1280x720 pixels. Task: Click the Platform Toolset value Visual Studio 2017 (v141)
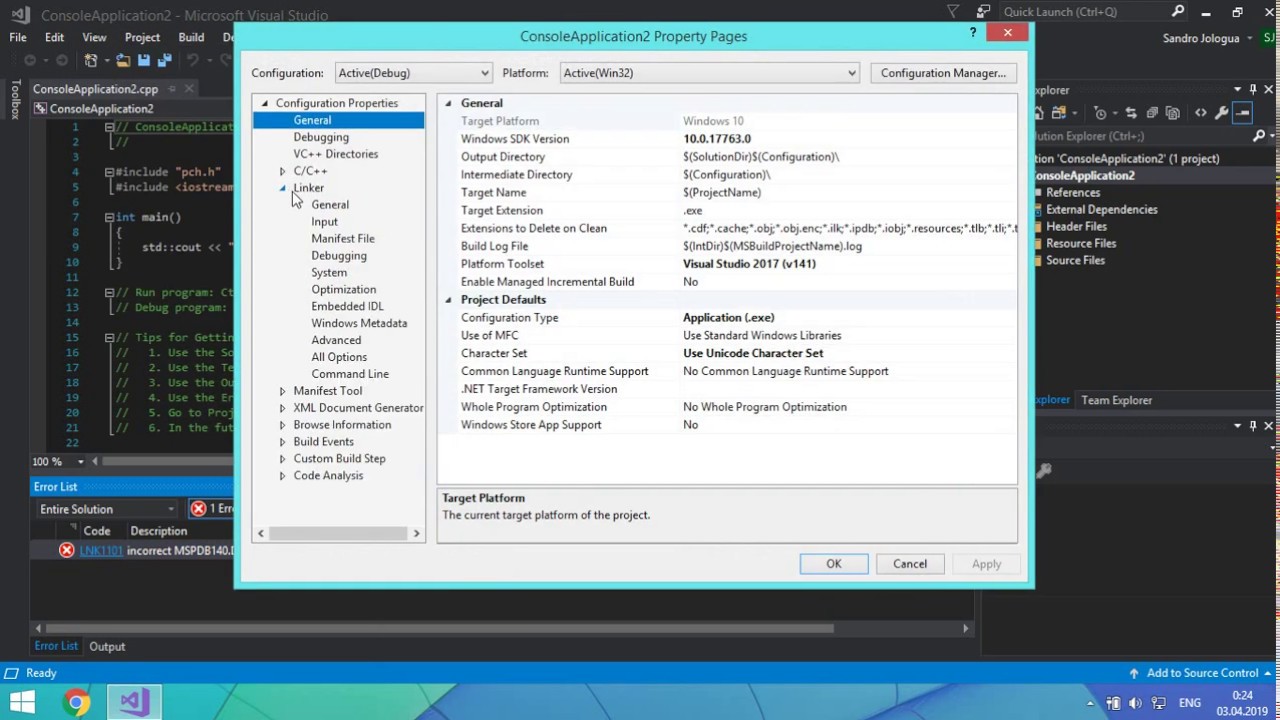pyautogui.click(x=749, y=264)
